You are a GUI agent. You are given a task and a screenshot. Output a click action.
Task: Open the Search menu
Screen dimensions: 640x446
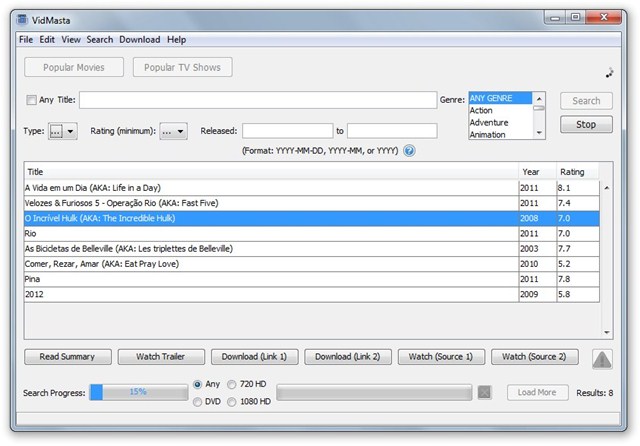pos(100,40)
